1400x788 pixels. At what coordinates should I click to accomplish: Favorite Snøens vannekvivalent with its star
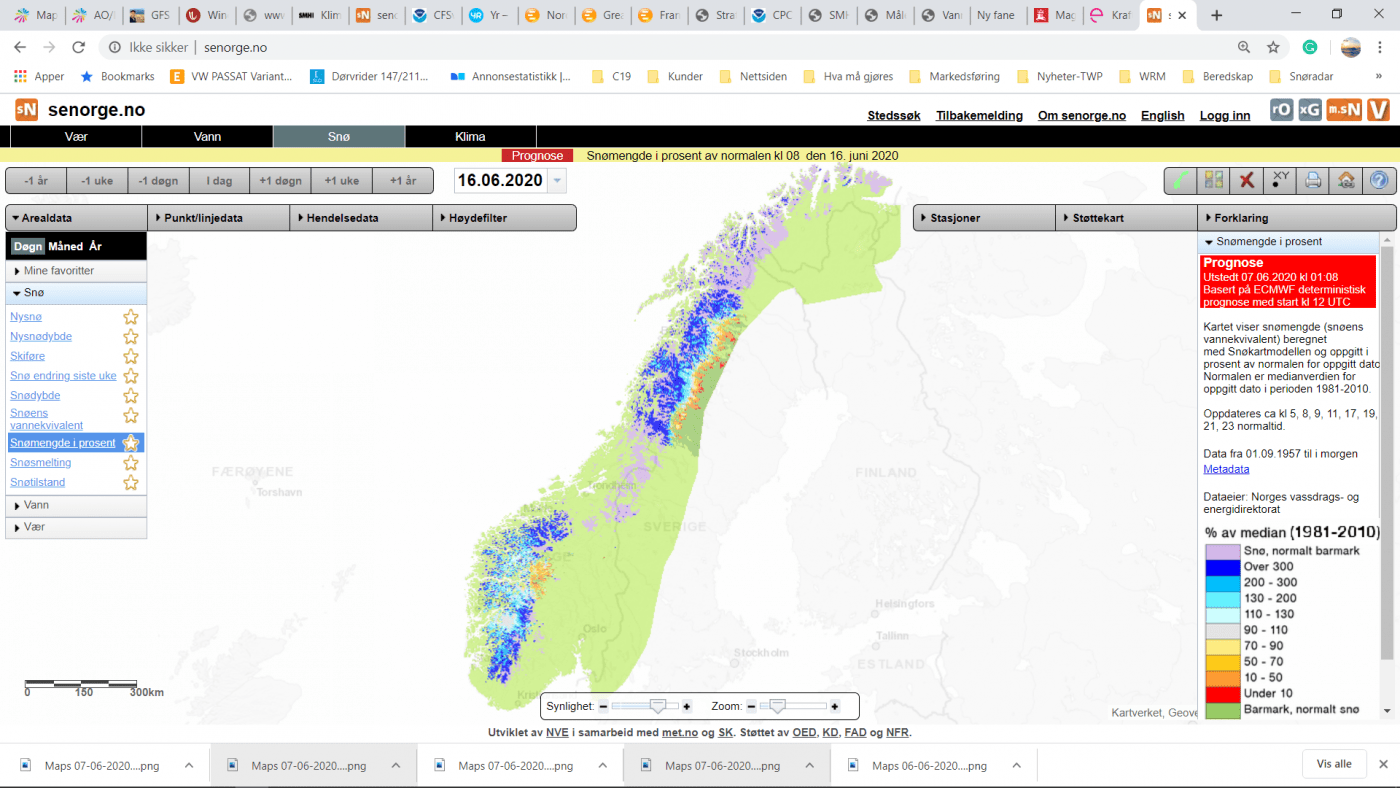[x=130, y=416]
